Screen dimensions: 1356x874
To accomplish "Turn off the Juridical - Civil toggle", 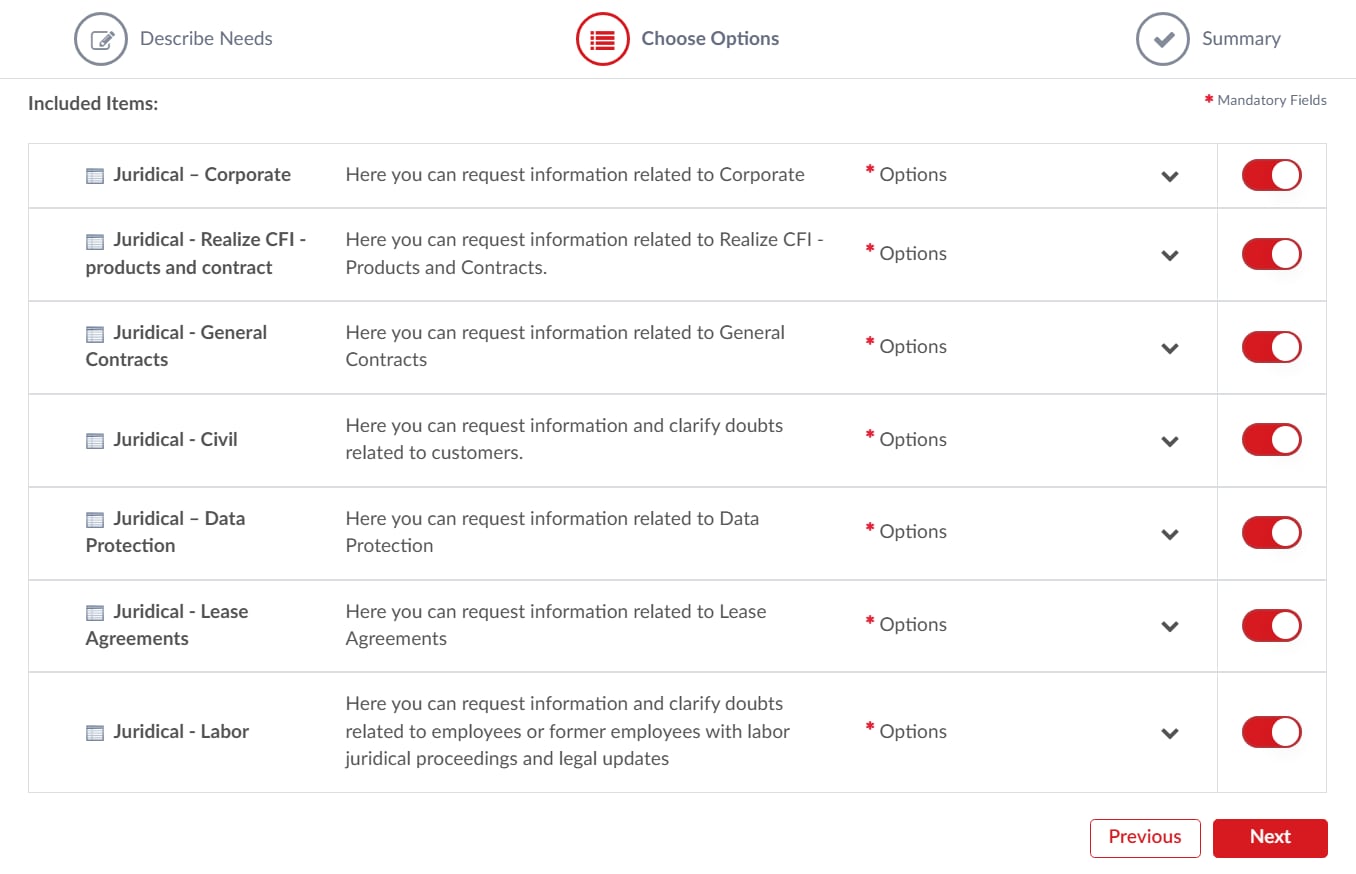I will pyautogui.click(x=1271, y=439).
